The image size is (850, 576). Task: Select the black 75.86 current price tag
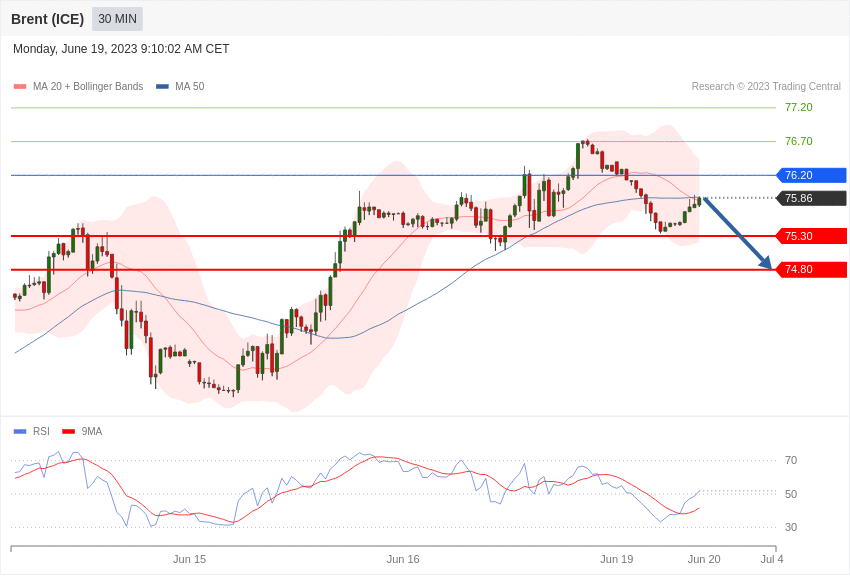pyautogui.click(x=811, y=198)
